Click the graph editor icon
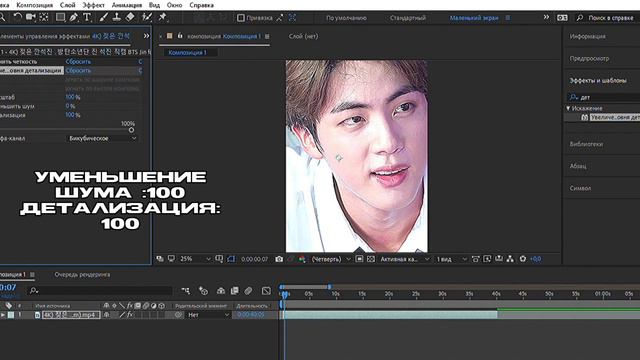 click(266, 291)
